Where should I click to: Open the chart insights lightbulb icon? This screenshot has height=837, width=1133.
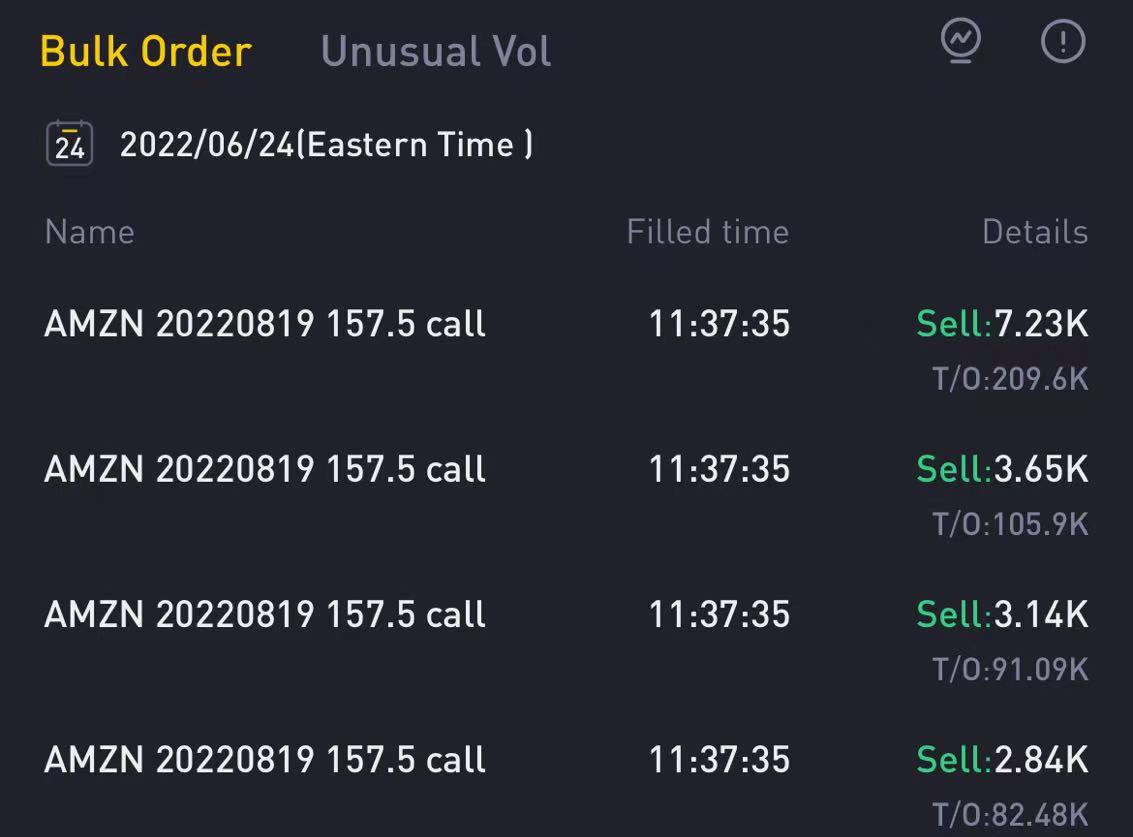pyautogui.click(x=961, y=42)
